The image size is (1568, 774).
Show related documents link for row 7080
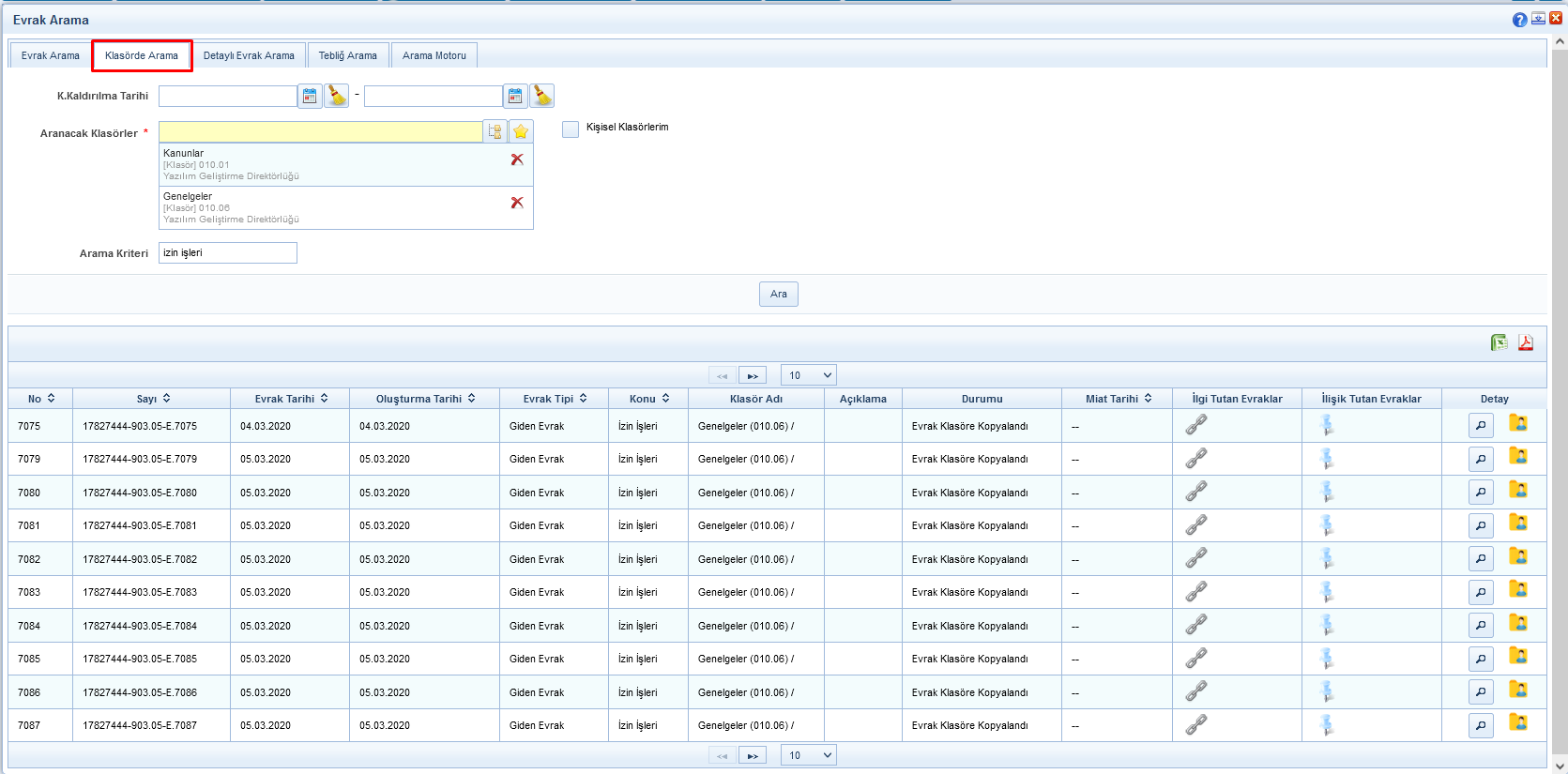click(1195, 492)
